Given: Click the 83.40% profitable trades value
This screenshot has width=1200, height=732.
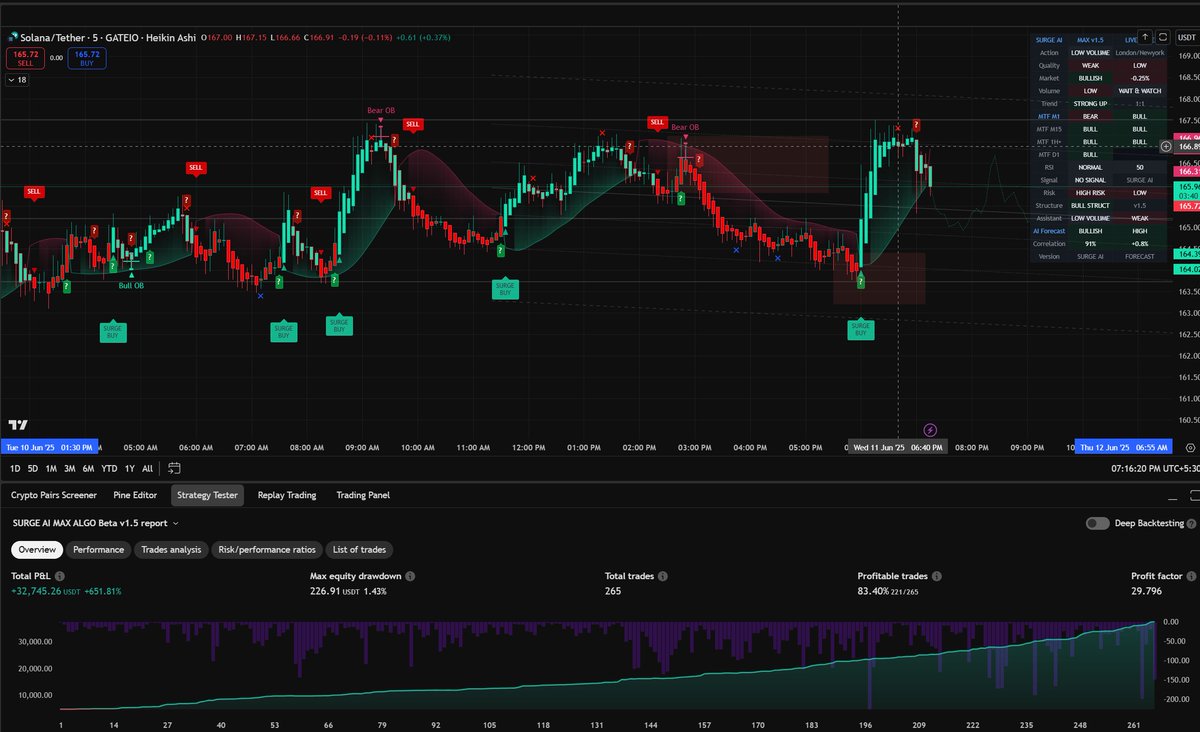Looking at the screenshot, I should tap(874, 591).
